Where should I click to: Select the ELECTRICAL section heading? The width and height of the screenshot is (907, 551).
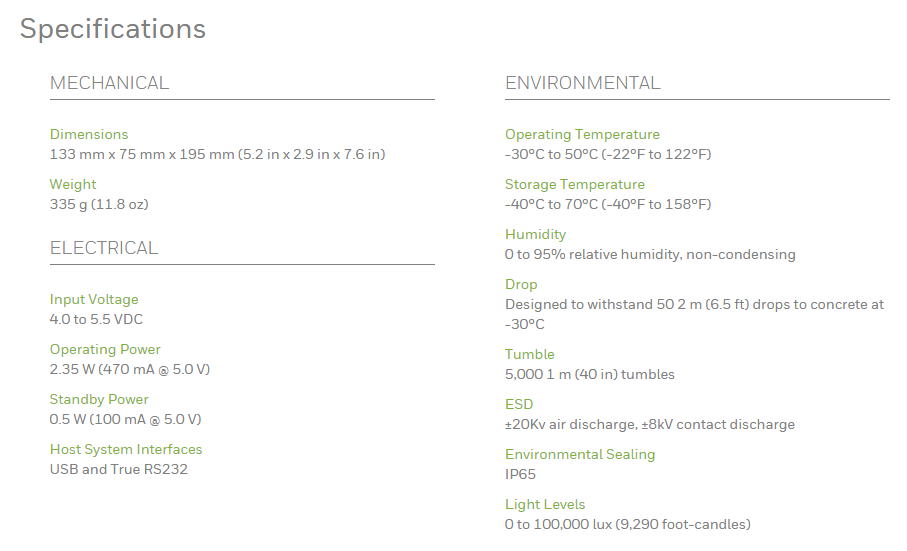pos(104,248)
